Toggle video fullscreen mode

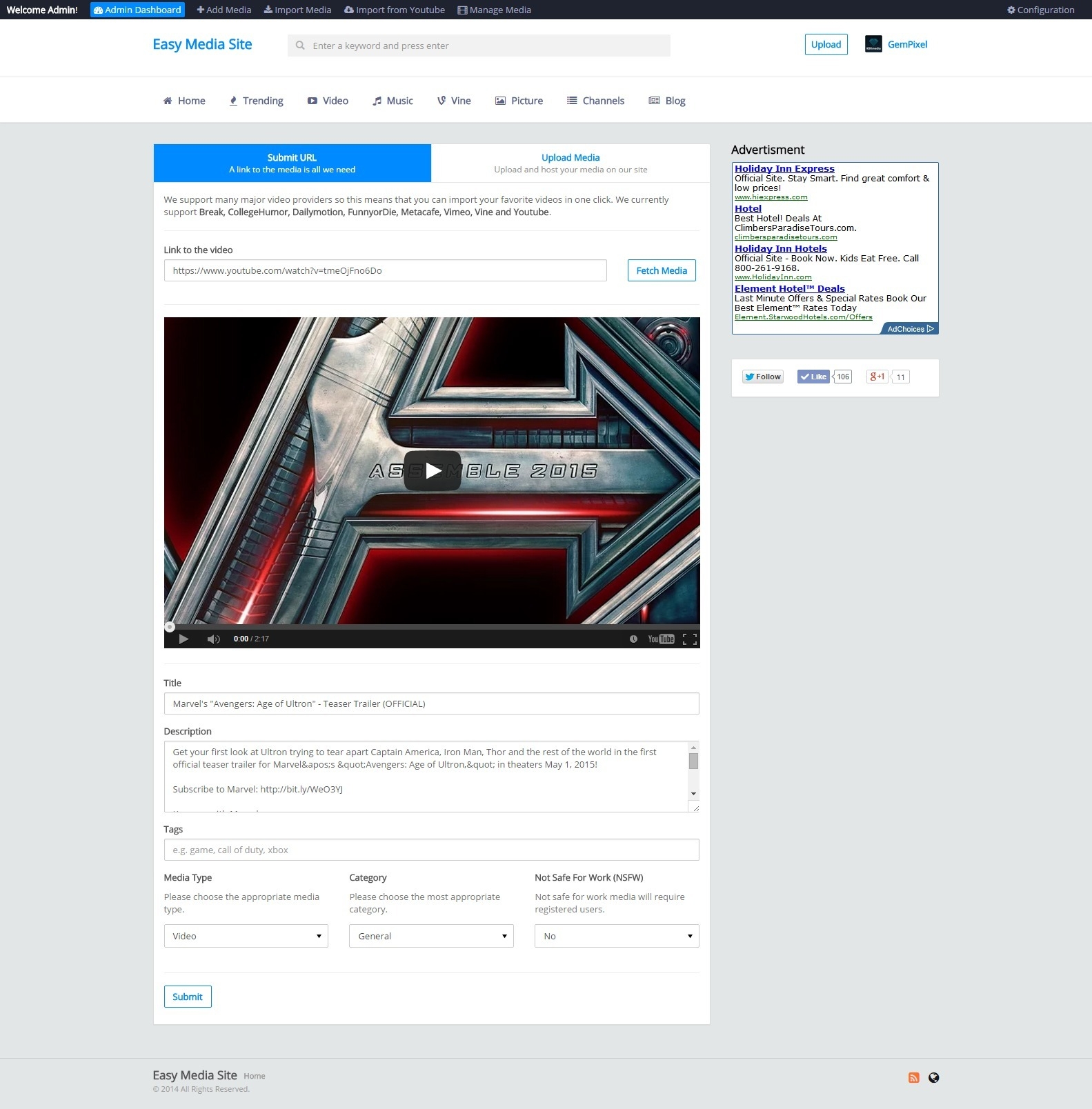point(689,639)
